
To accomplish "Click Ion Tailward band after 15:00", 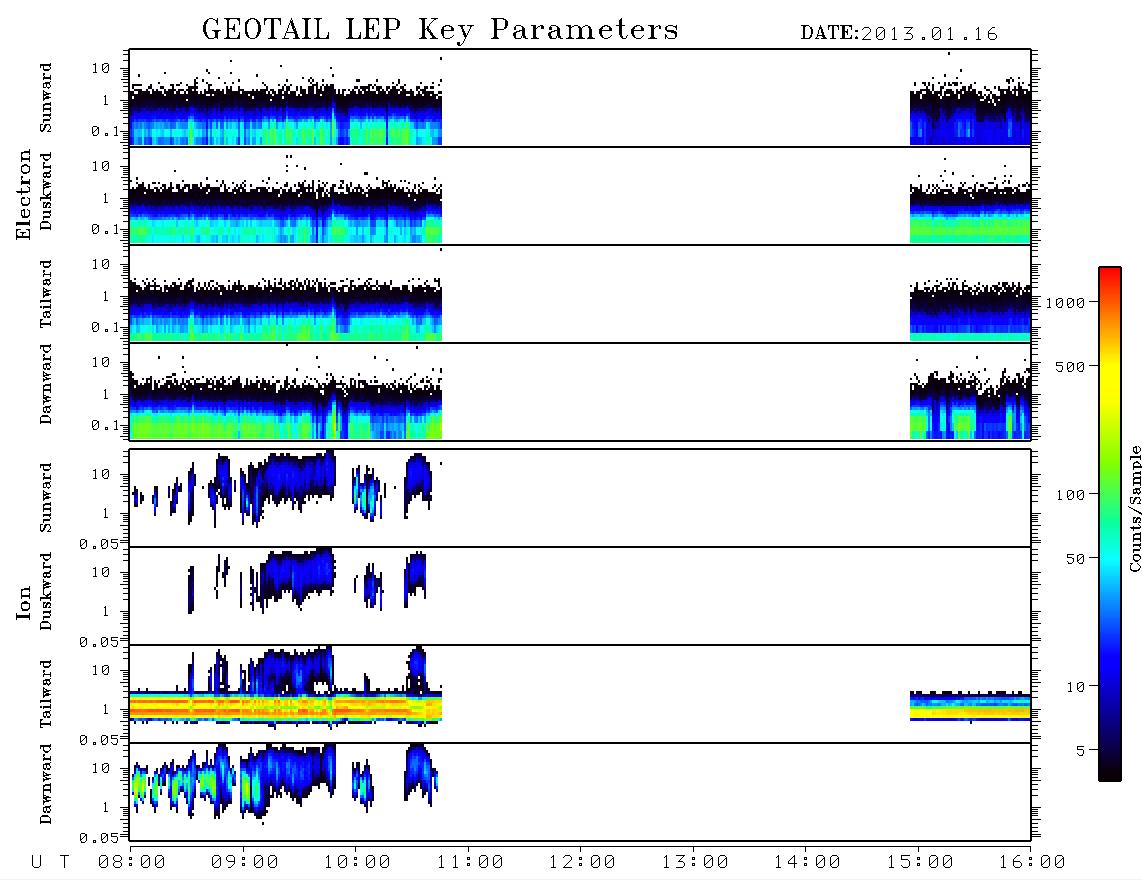I will [970, 706].
